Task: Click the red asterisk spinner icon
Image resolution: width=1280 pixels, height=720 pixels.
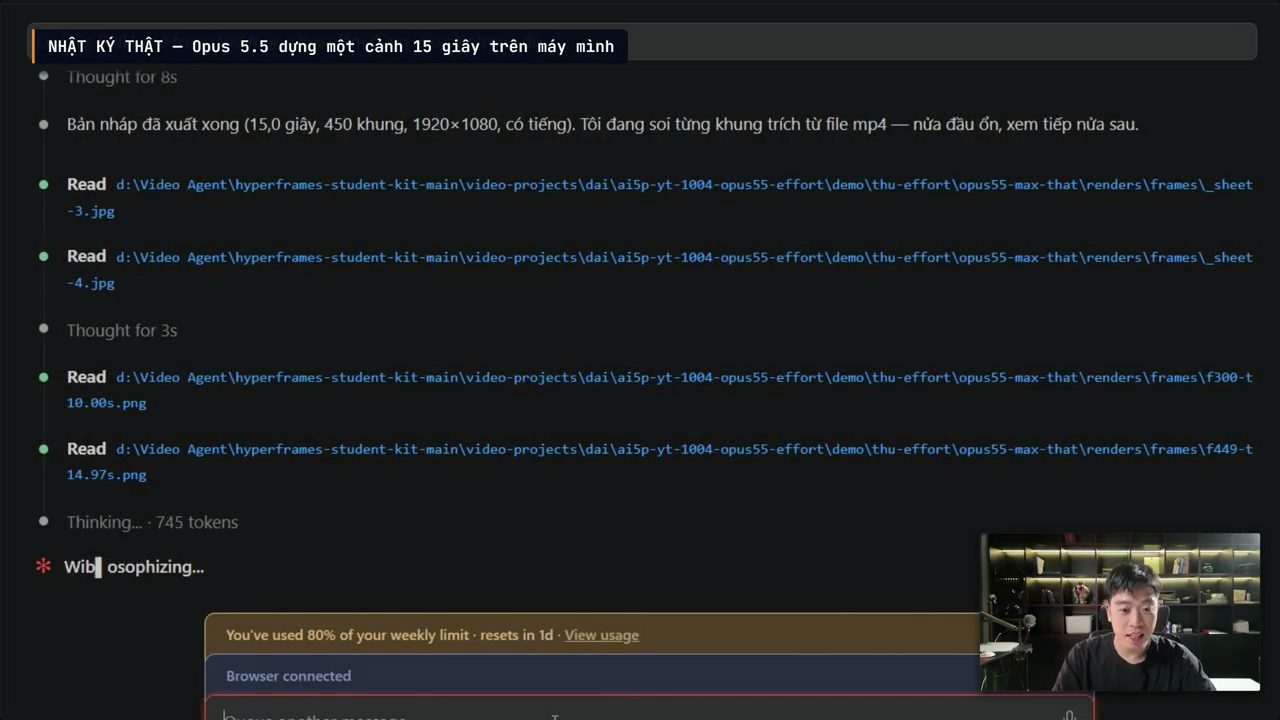Action: point(43,566)
